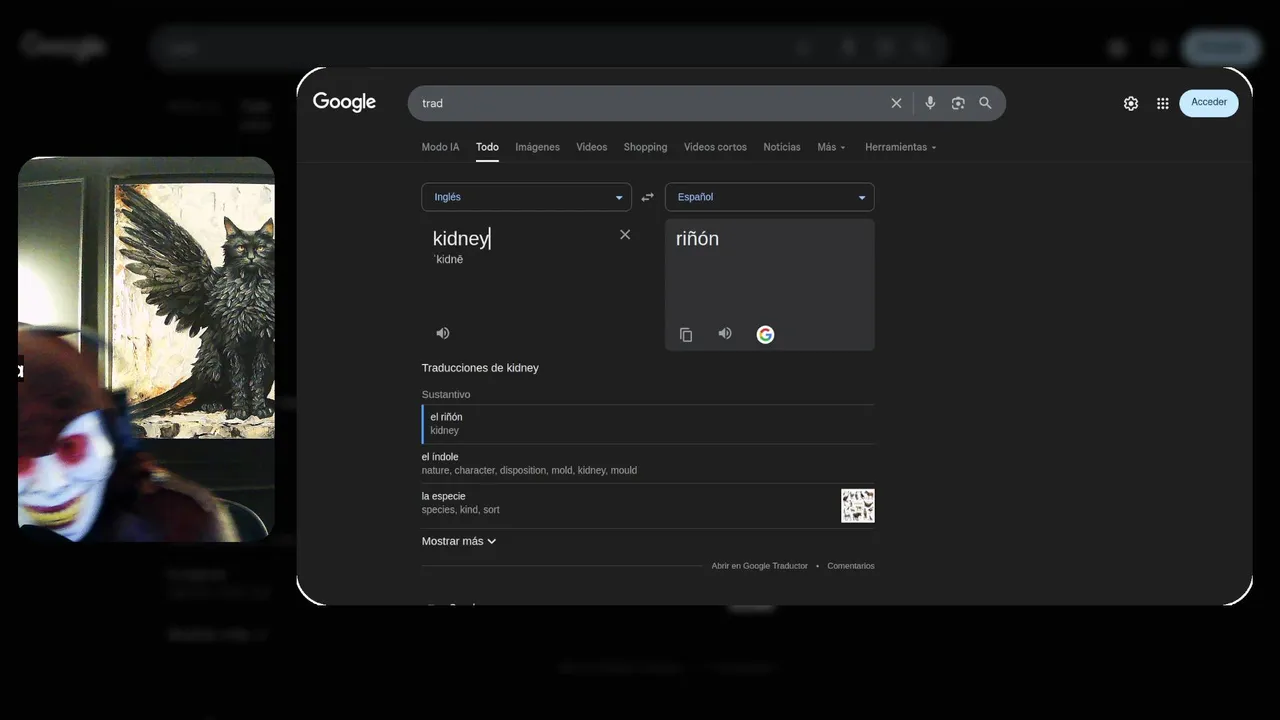
Task: Open the Inglés source language dropdown
Action: click(526, 197)
